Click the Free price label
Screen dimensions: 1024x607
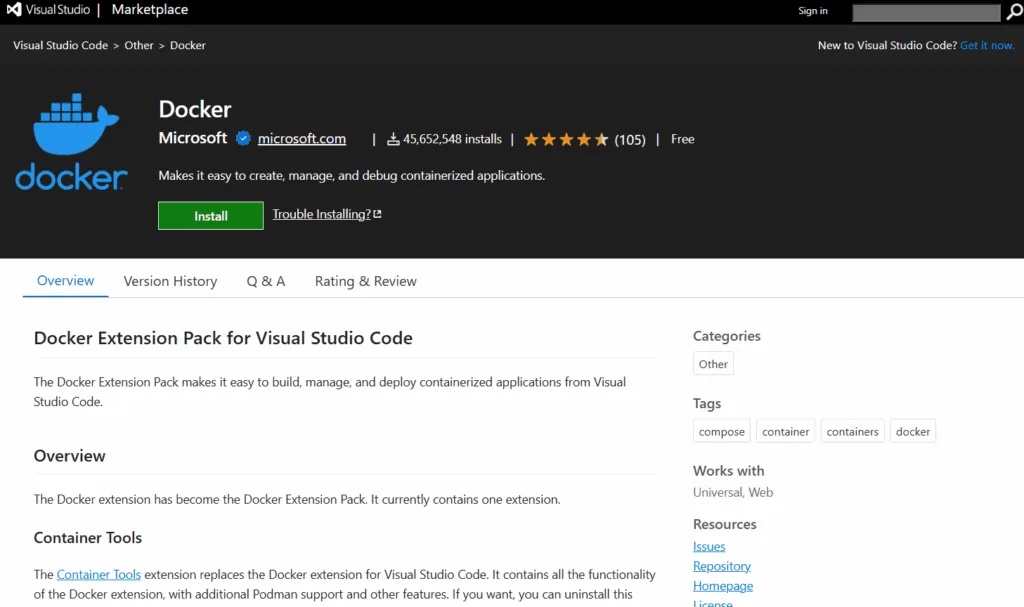(682, 139)
